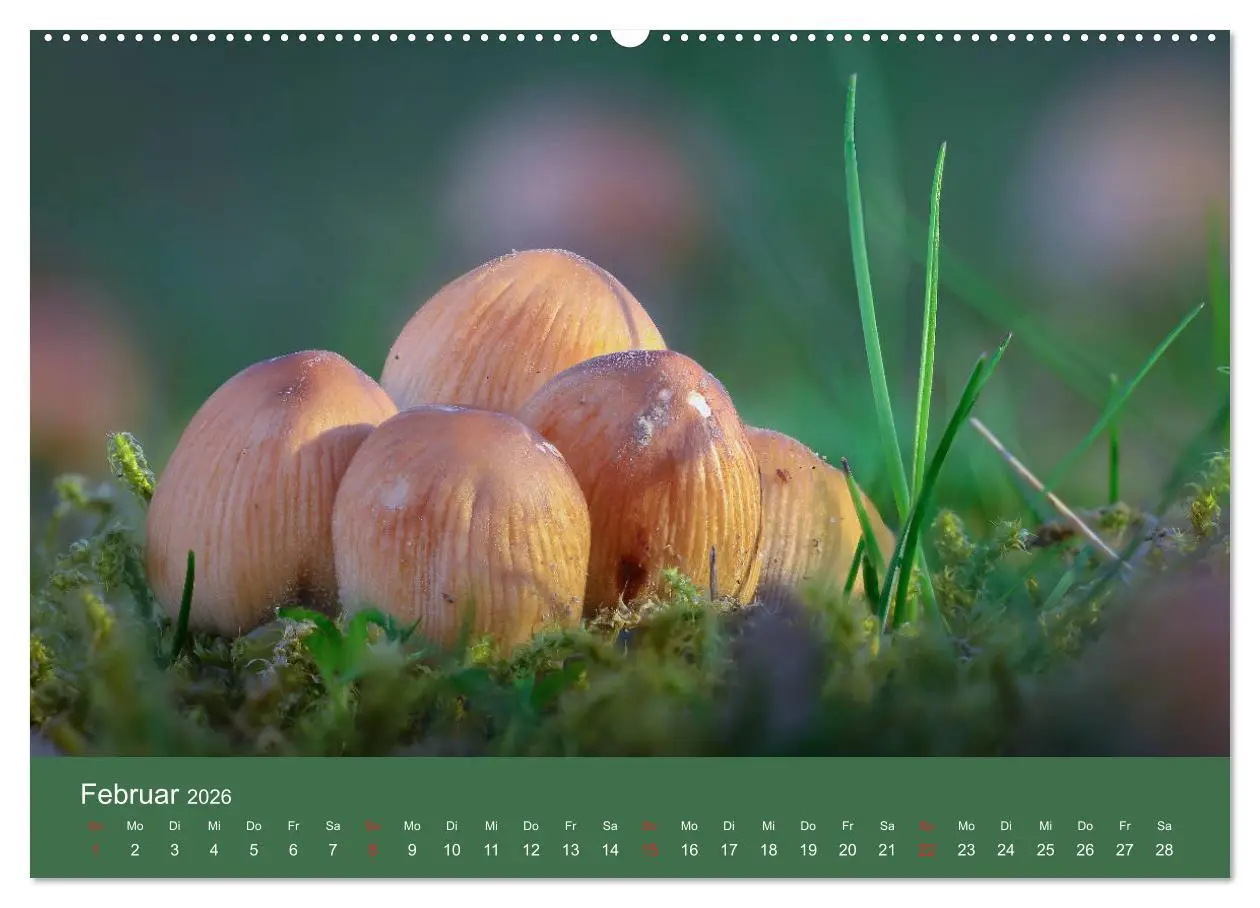
Task: Select the date 13 in the calendar row
Action: (x=570, y=850)
